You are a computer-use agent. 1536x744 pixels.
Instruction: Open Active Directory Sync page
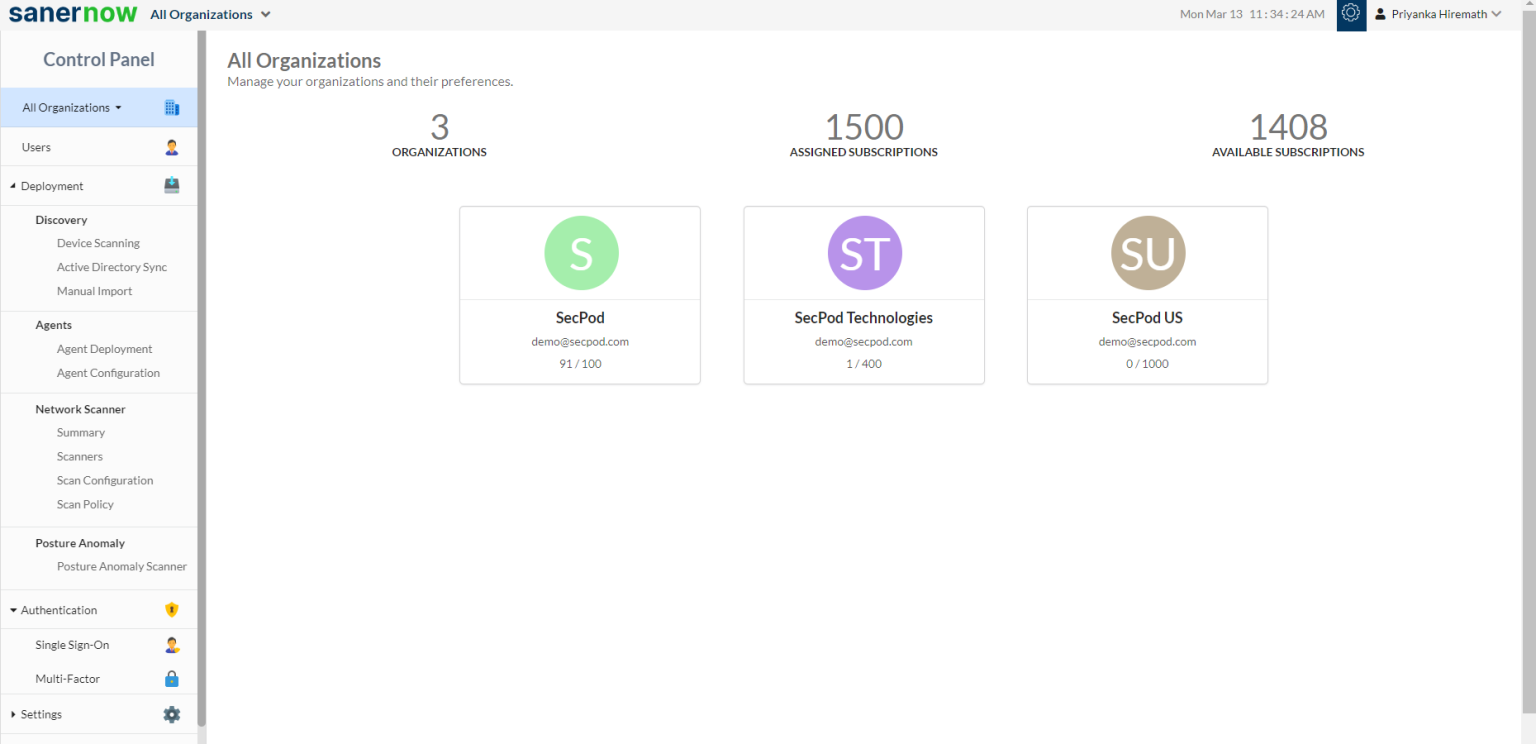112,267
